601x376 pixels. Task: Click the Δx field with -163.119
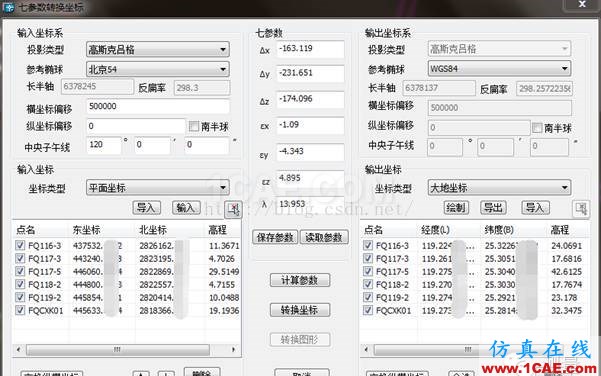(x=310, y=49)
